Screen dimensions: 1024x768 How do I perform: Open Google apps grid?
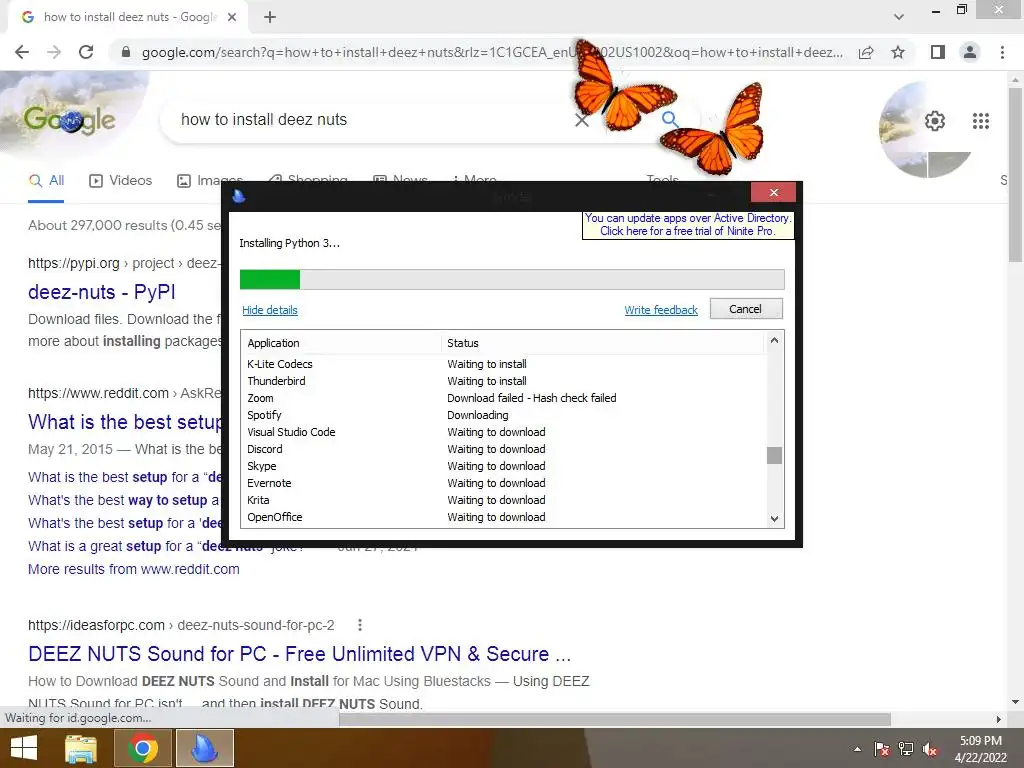coord(980,121)
